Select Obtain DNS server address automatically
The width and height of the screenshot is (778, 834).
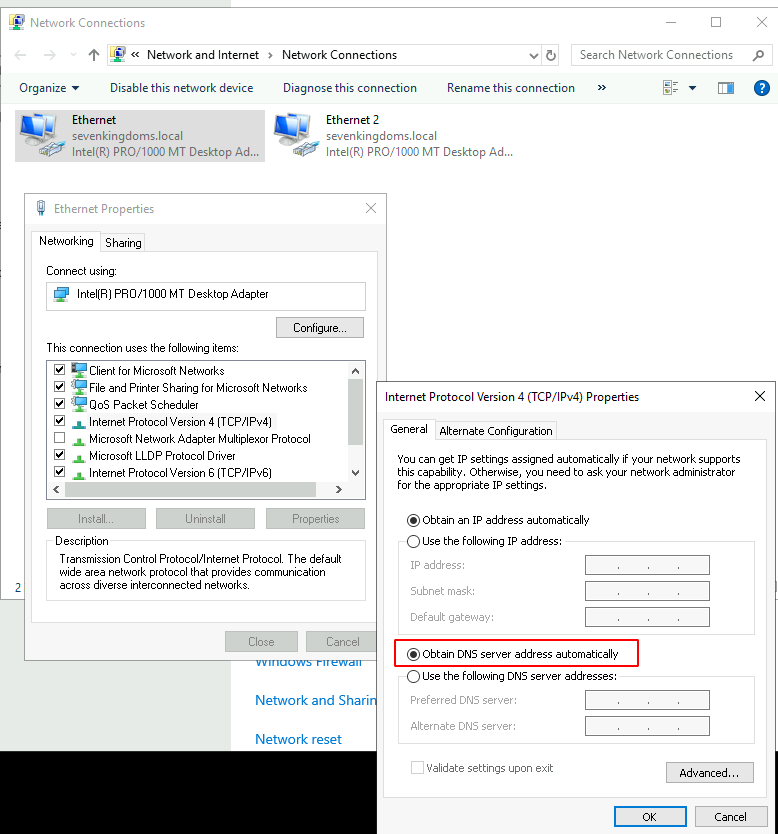513,654
